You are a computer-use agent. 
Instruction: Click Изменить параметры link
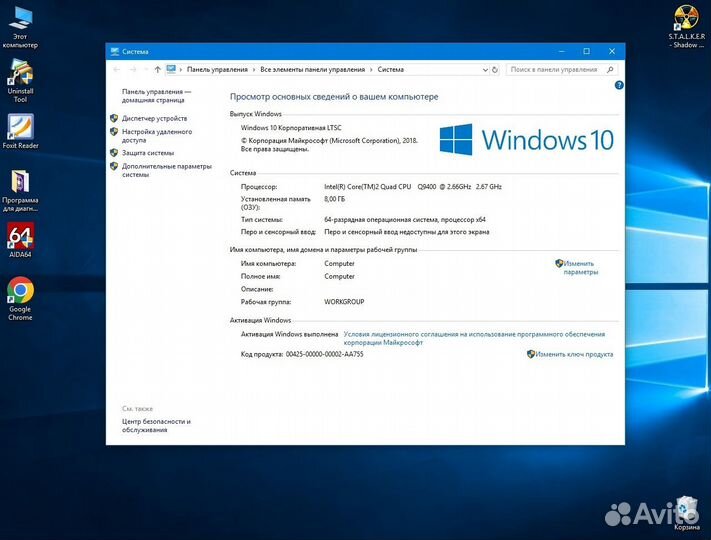[x=580, y=268]
